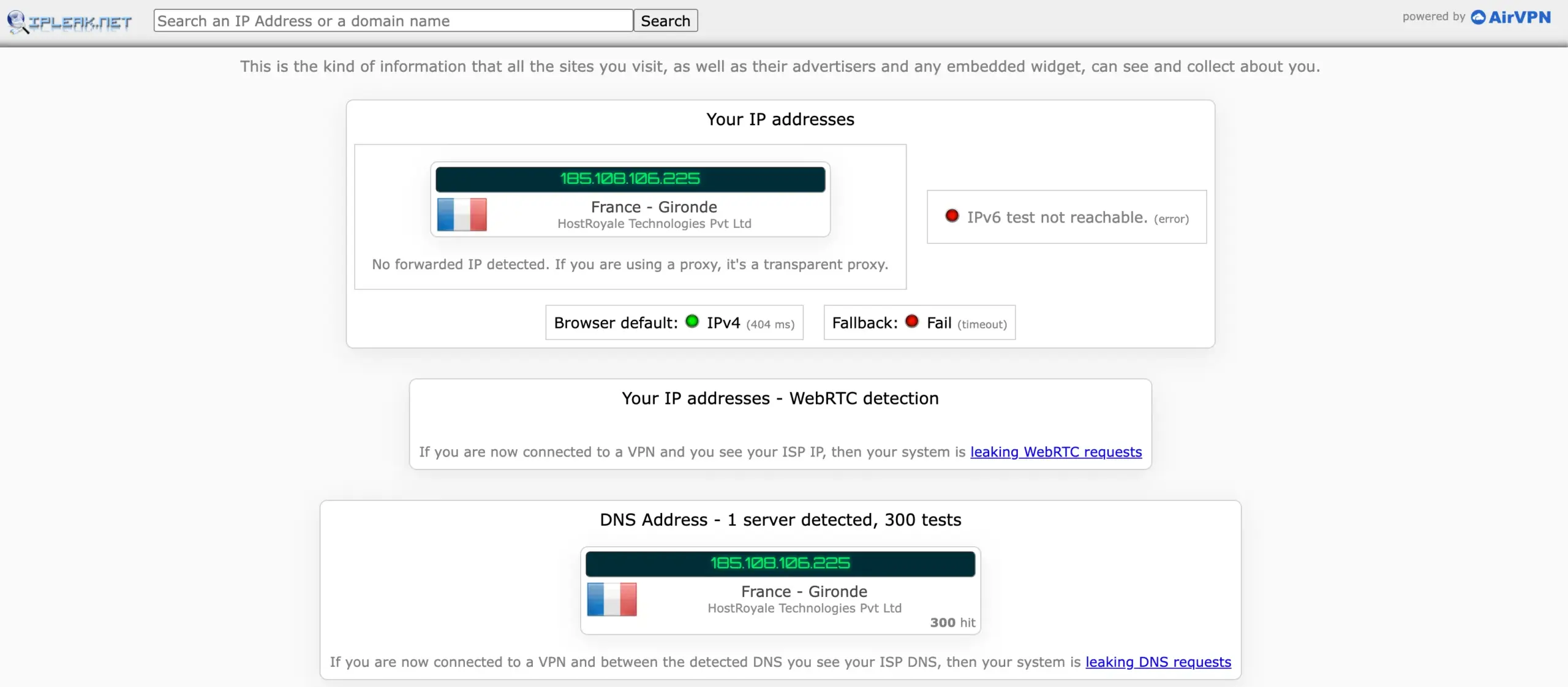
Task: Click the red Fallback Fail indicator
Action: coord(912,321)
